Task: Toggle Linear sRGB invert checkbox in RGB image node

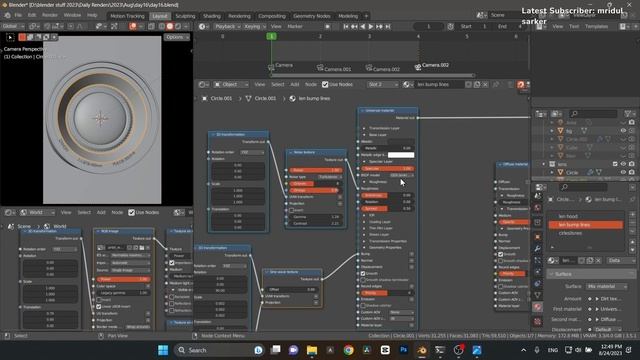Action: [x=98, y=307]
